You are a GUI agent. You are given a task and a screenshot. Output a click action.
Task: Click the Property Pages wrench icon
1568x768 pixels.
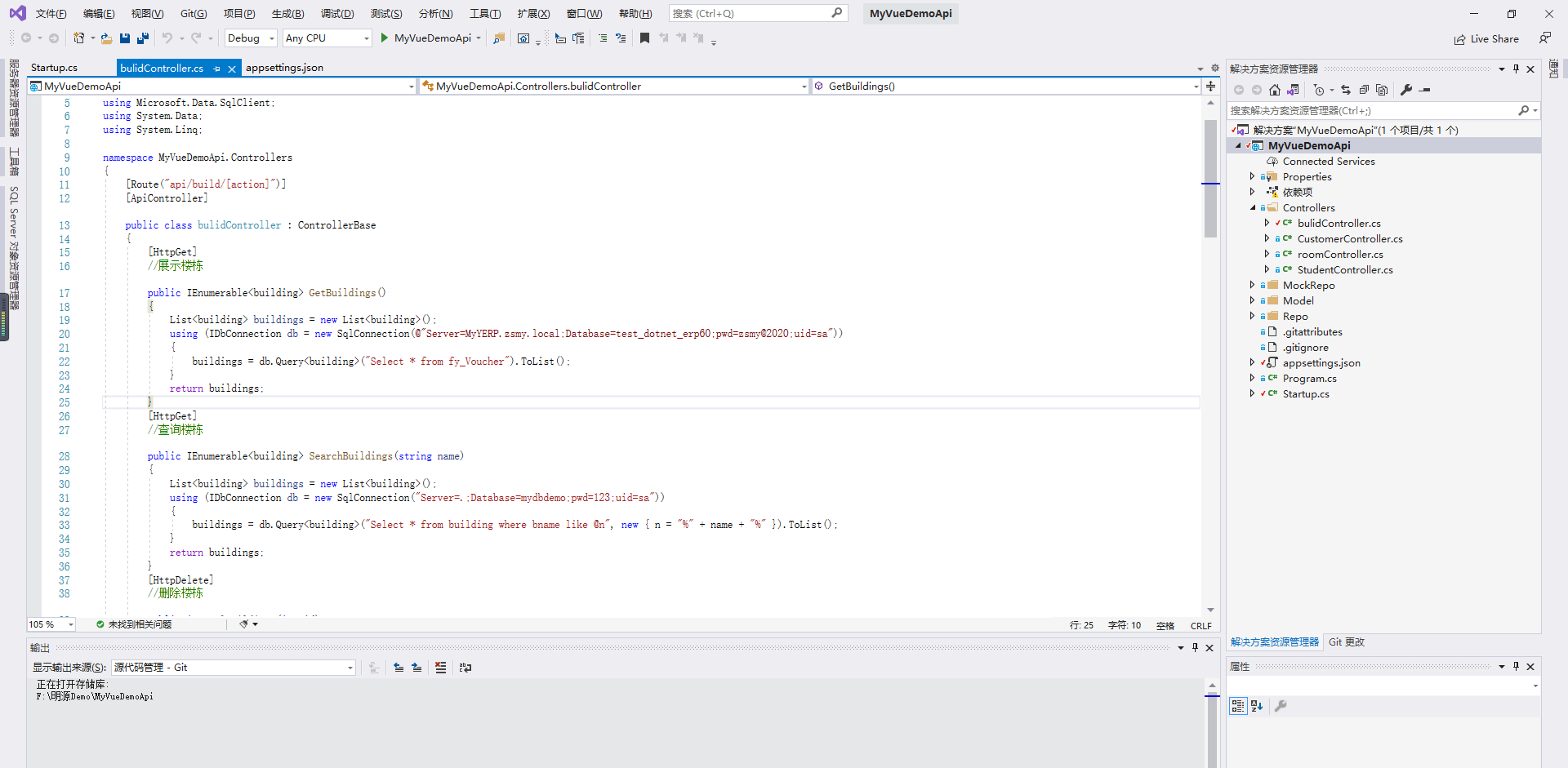[x=1281, y=706]
